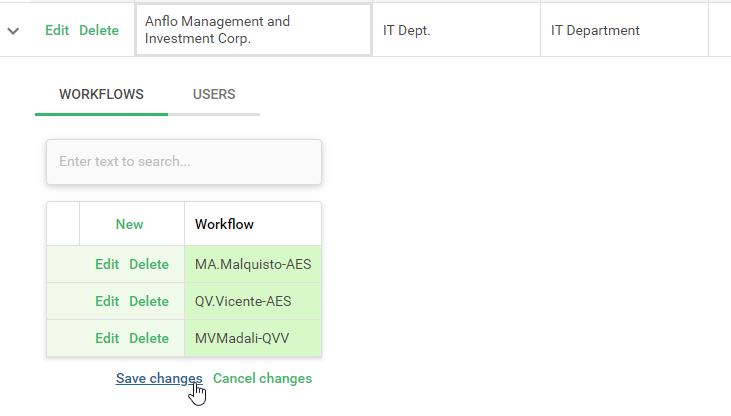Delete the MA.Malquisto-AES workflow

tap(149, 265)
